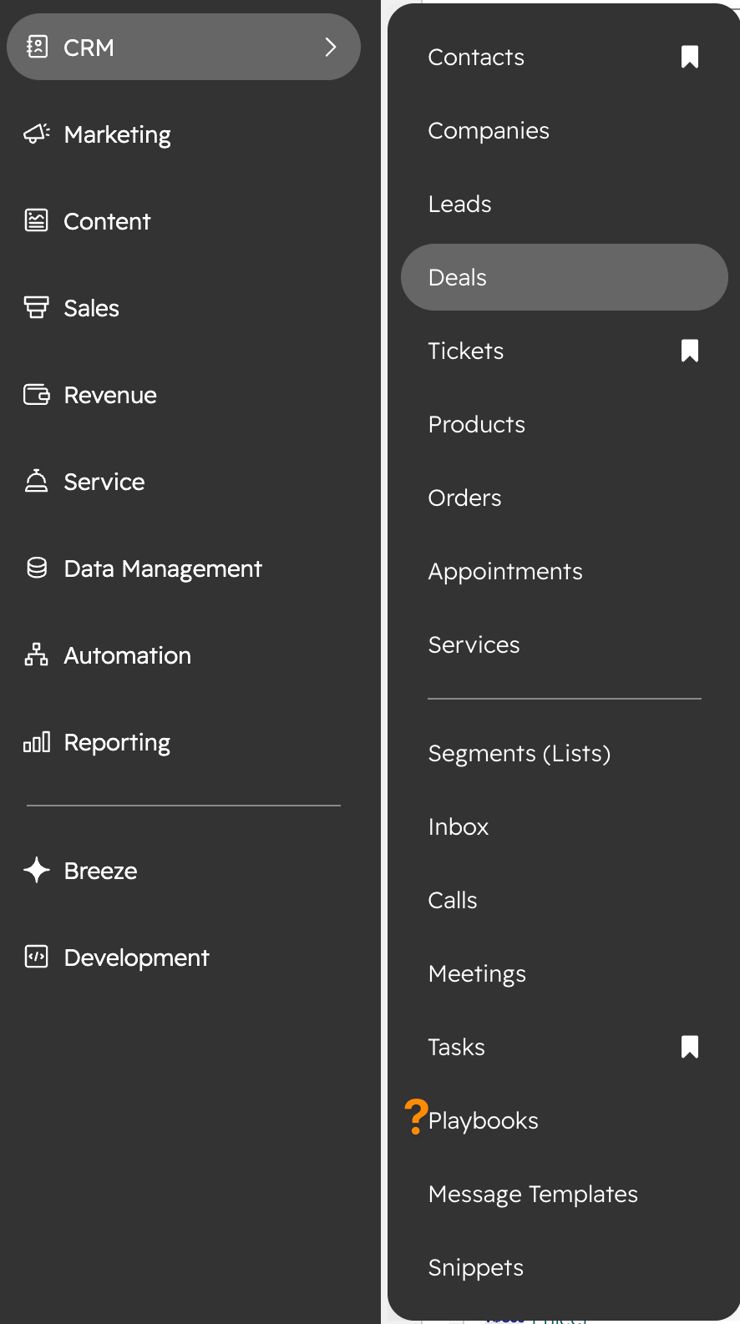Click the Sales storefront icon
Image resolution: width=740 pixels, height=1324 pixels.
tap(37, 308)
